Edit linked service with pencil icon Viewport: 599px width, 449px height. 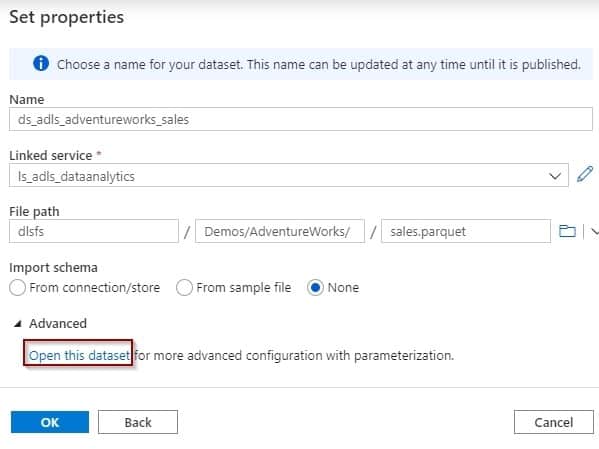click(x=585, y=174)
